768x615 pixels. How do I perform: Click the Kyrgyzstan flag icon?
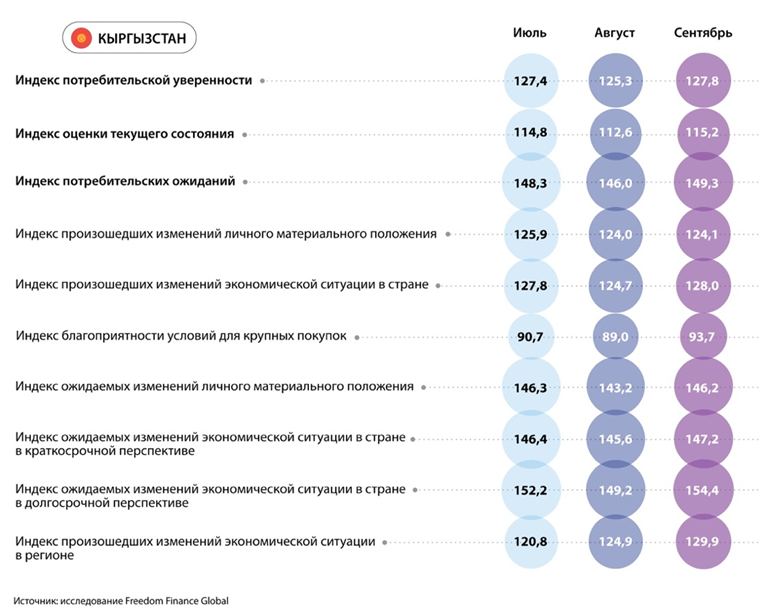[x=83, y=39]
